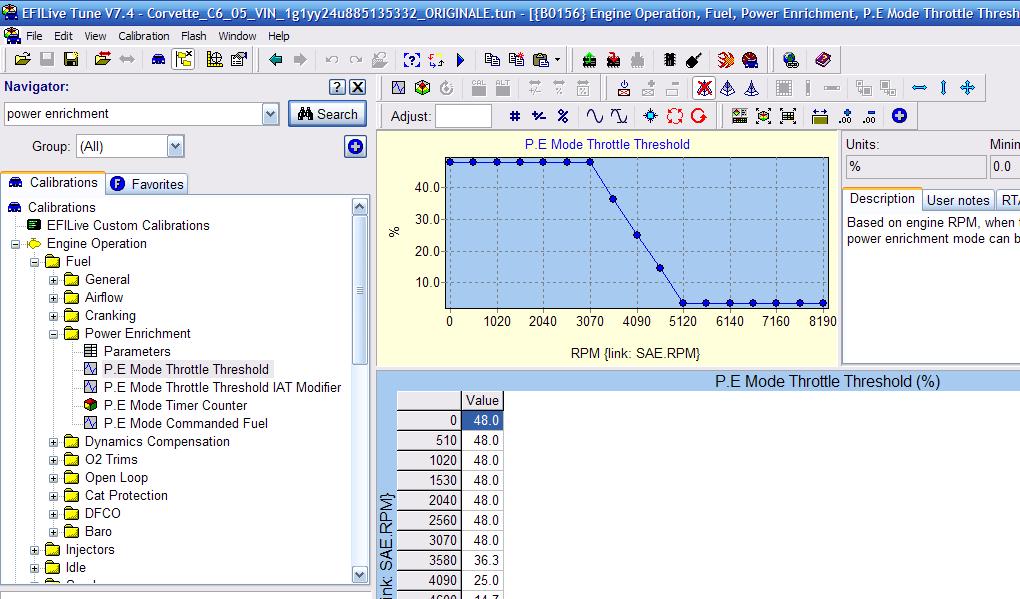
Task: Expand the O2 Trims folder
Action: (x=53, y=460)
